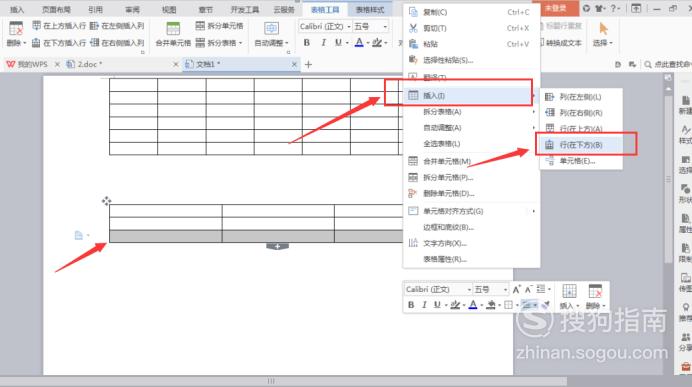692x387 pixels.
Task: Click the table move handle
Action: pyautogui.click(x=106, y=201)
